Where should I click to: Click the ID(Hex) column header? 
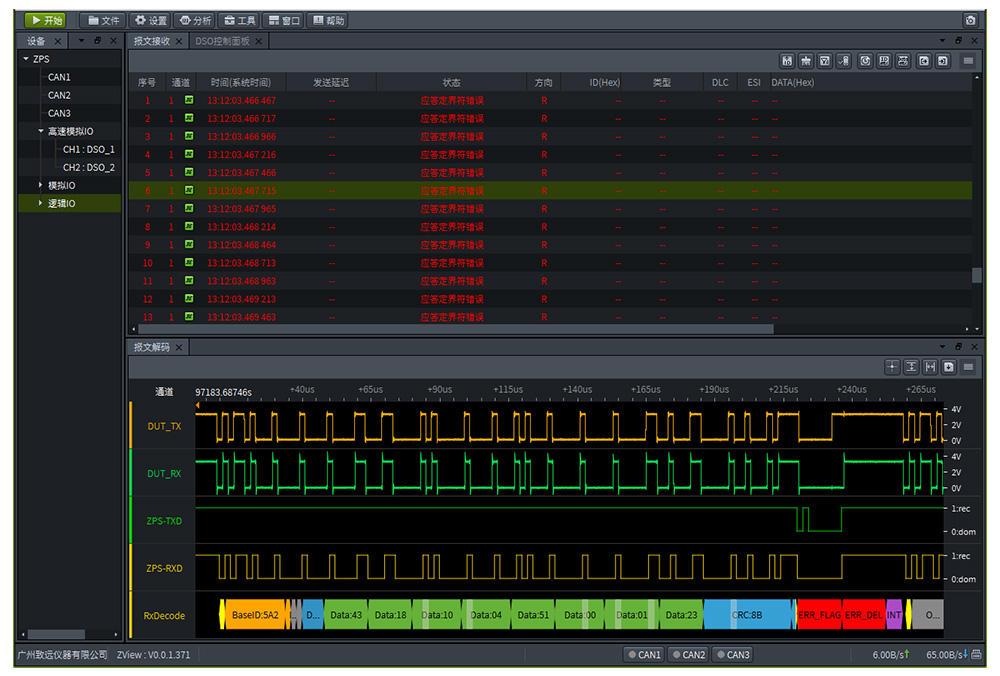coord(605,82)
